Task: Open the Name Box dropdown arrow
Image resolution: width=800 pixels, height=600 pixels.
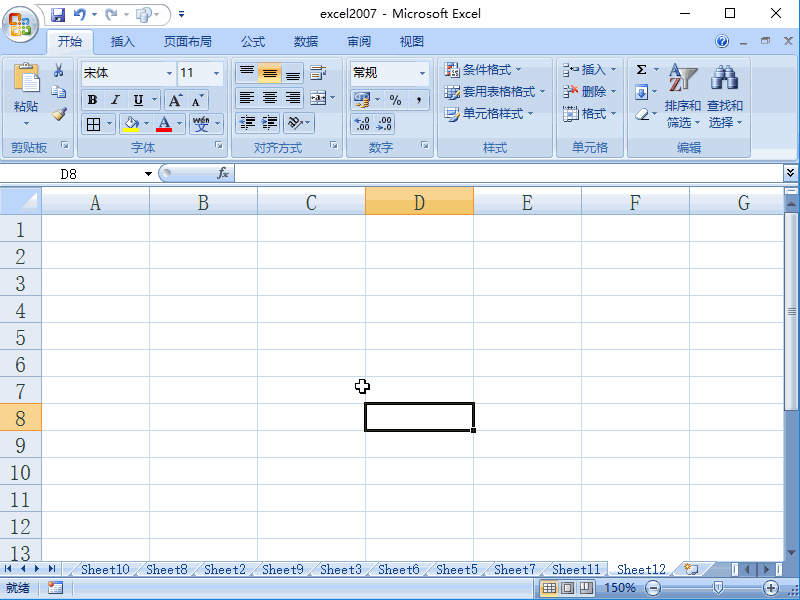Action: [148, 174]
